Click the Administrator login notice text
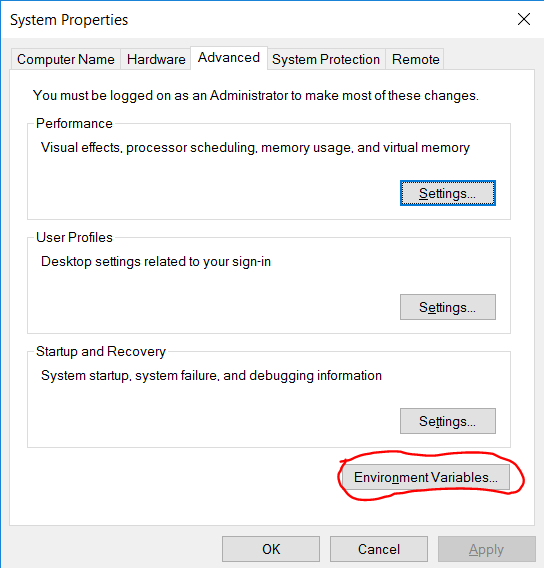The height and width of the screenshot is (568, 544). (x=256, y=96)
